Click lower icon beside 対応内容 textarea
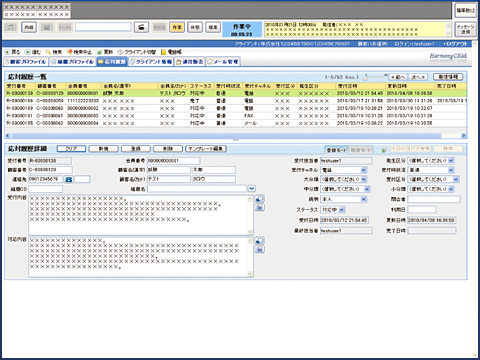Screen dimensions: 480x360 [x=260, y=249]
